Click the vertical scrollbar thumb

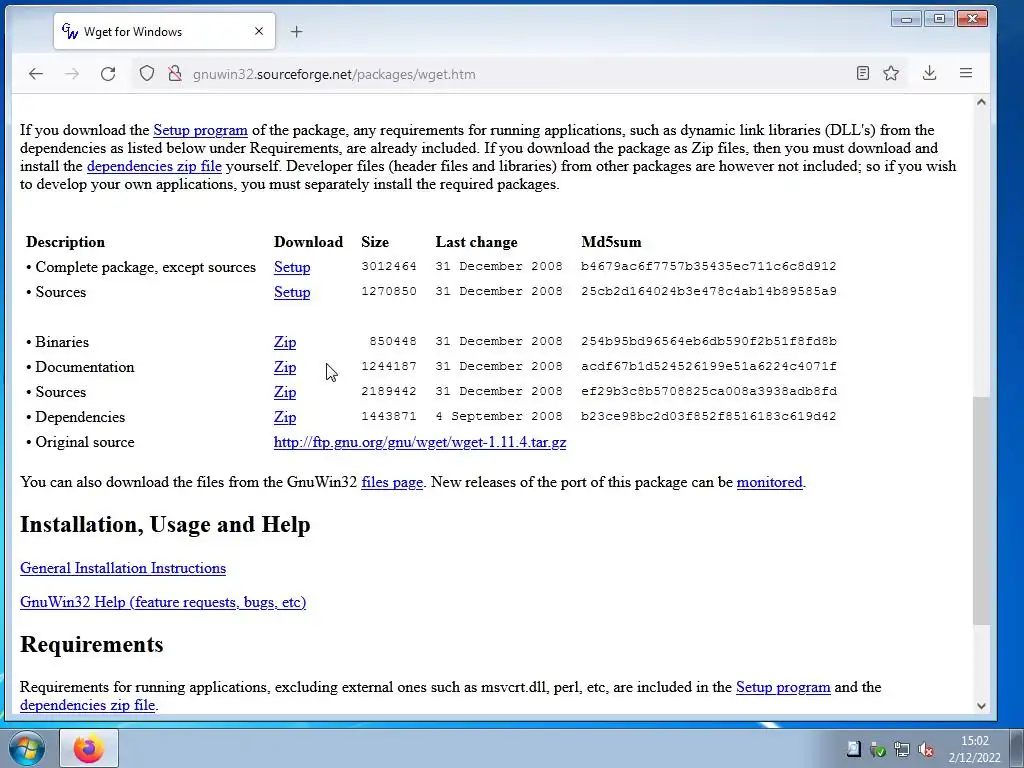(981, 509)
